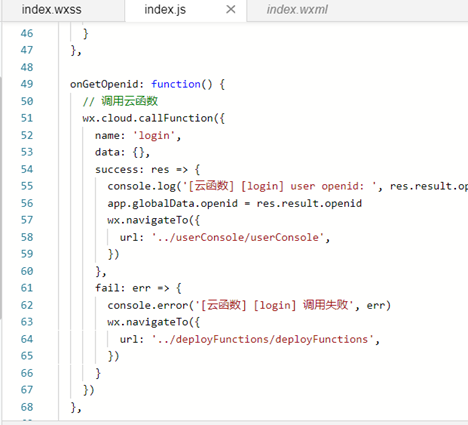
Task: Click line number 54 in gutter
Action: coord(27,169)
